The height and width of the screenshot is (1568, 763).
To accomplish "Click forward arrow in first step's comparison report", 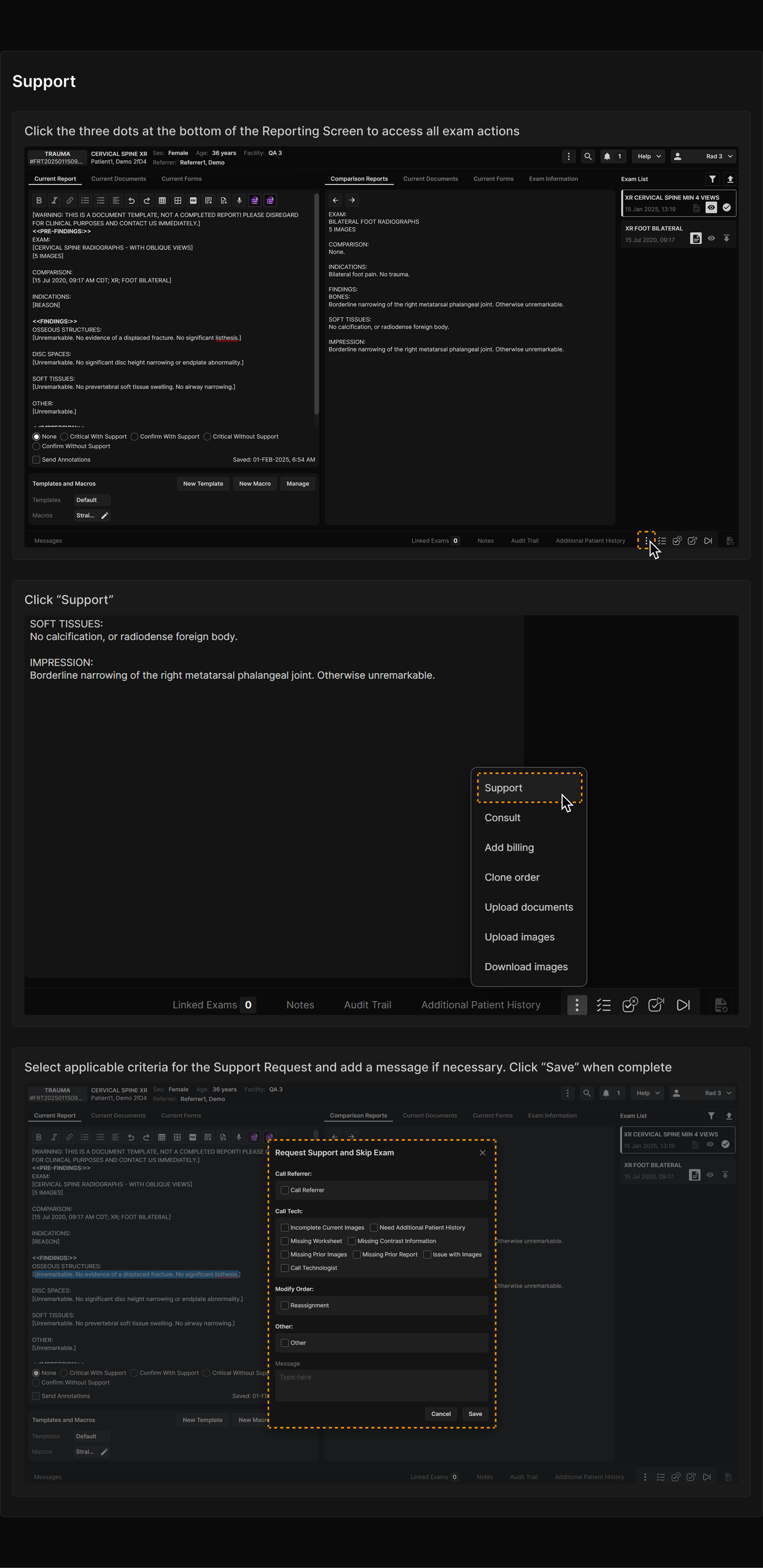I will tap(352, 200).
